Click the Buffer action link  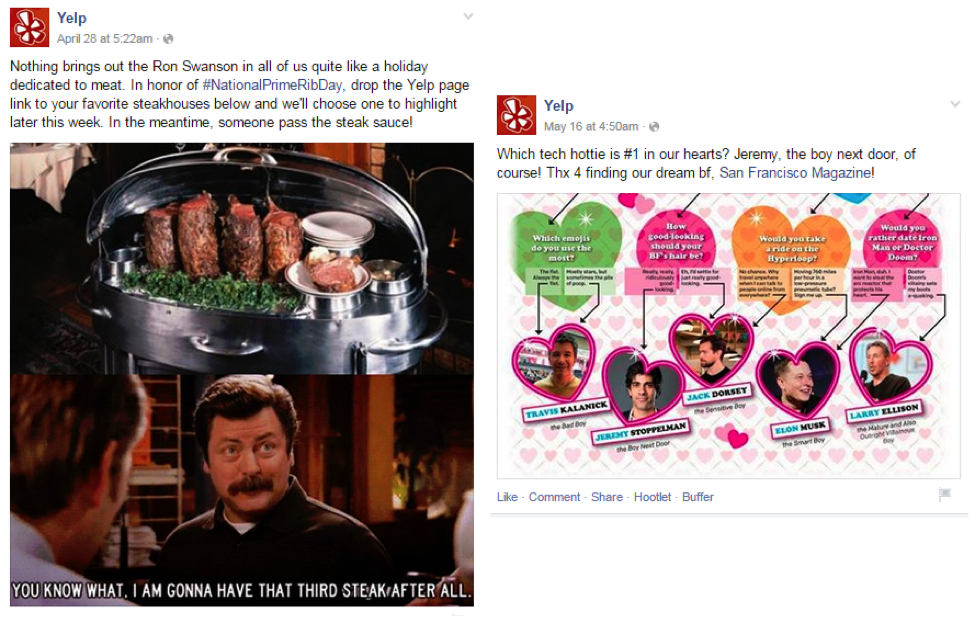pyautogui.click(x=698, y=497)
